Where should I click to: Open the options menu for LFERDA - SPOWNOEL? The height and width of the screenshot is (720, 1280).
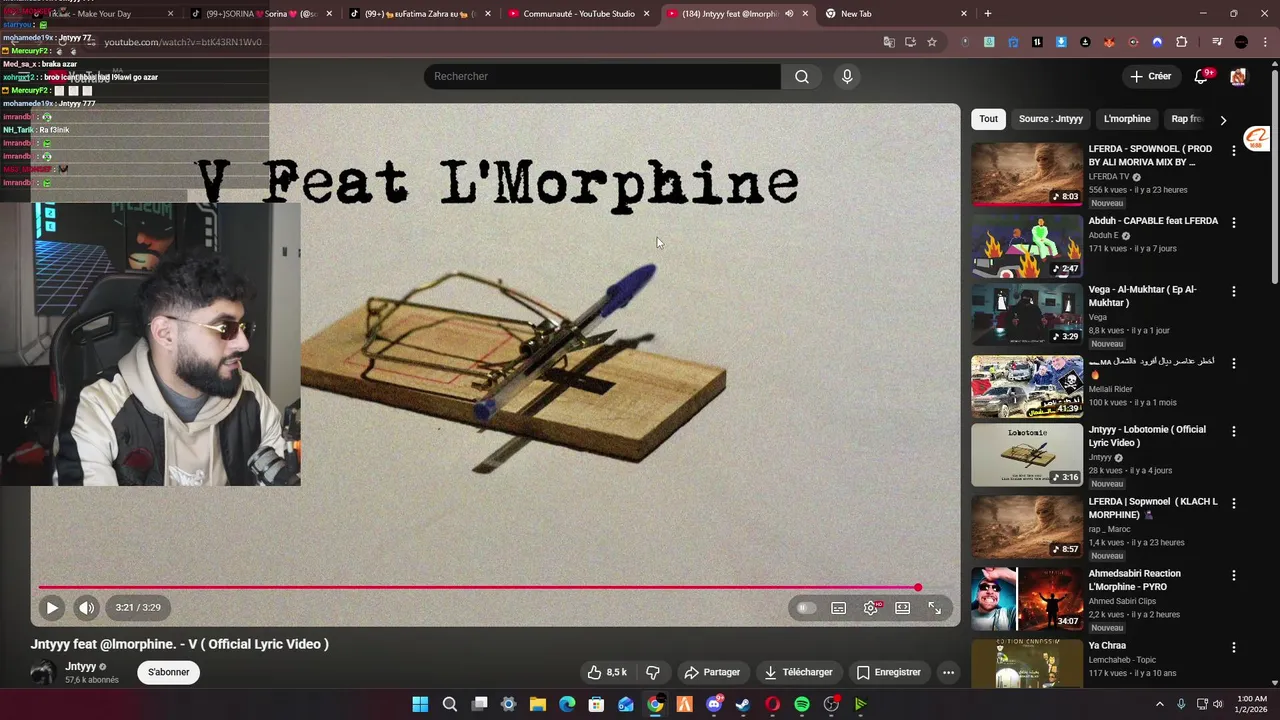1233,150
